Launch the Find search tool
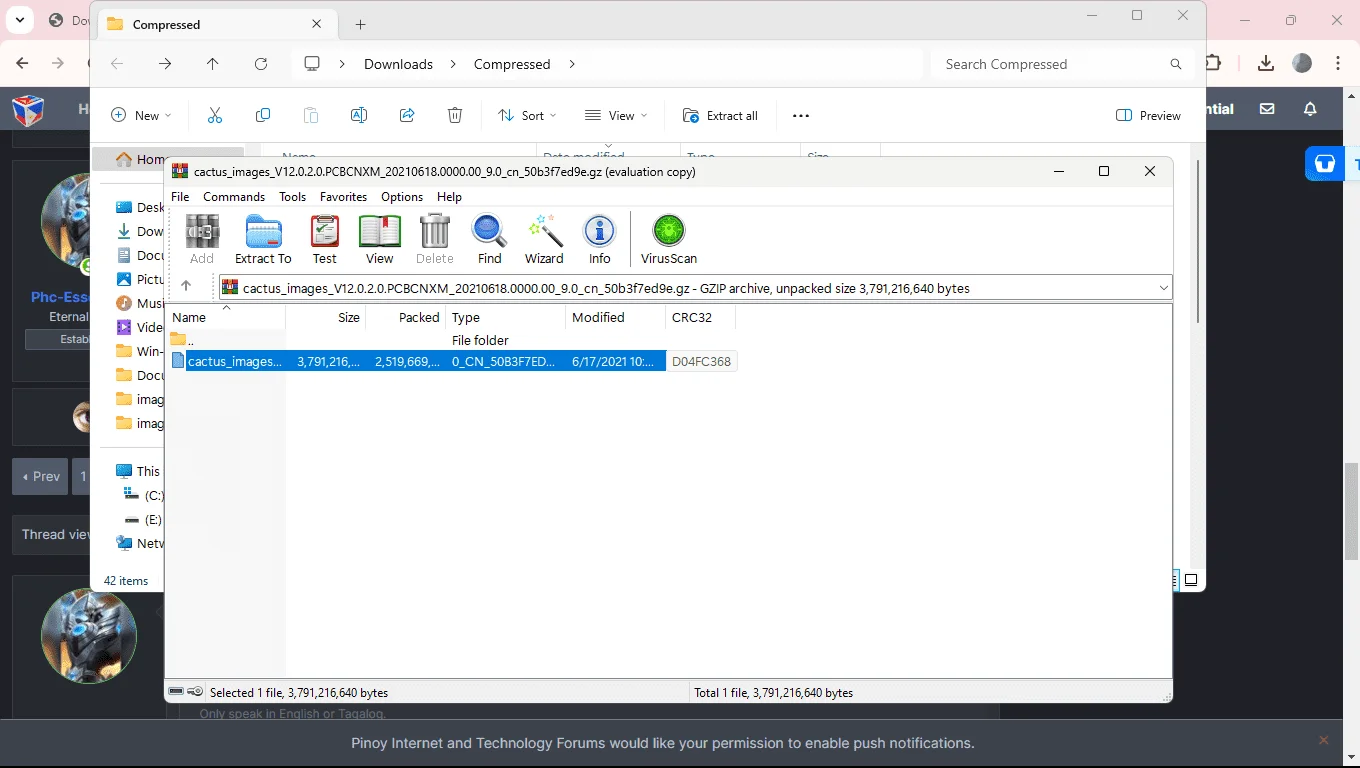The height and width of the screenshot is (768, 1360). (x=489, y=240)
